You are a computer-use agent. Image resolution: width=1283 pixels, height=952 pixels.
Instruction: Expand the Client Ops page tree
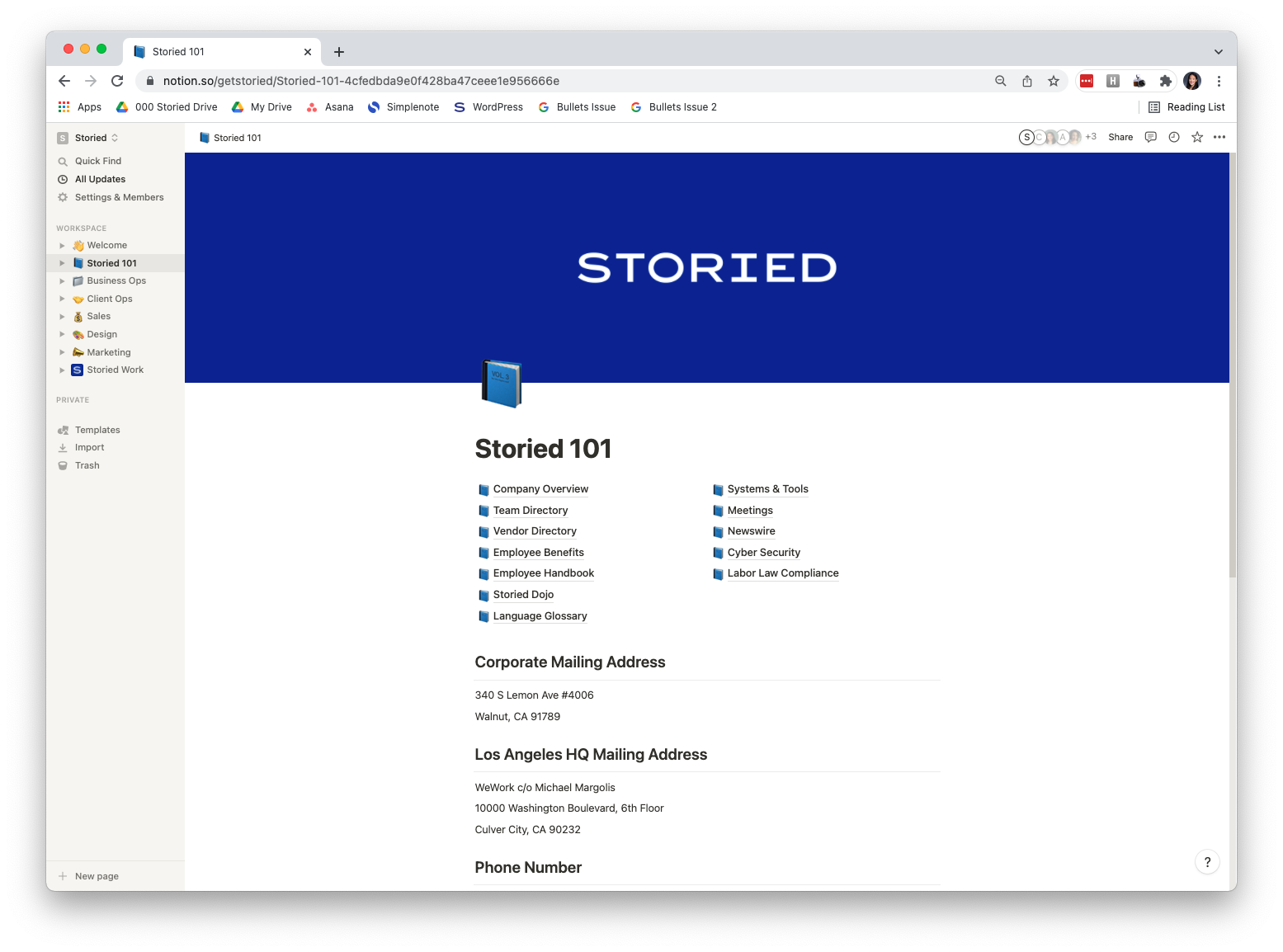pyautogui.click(x=62, y=299)
